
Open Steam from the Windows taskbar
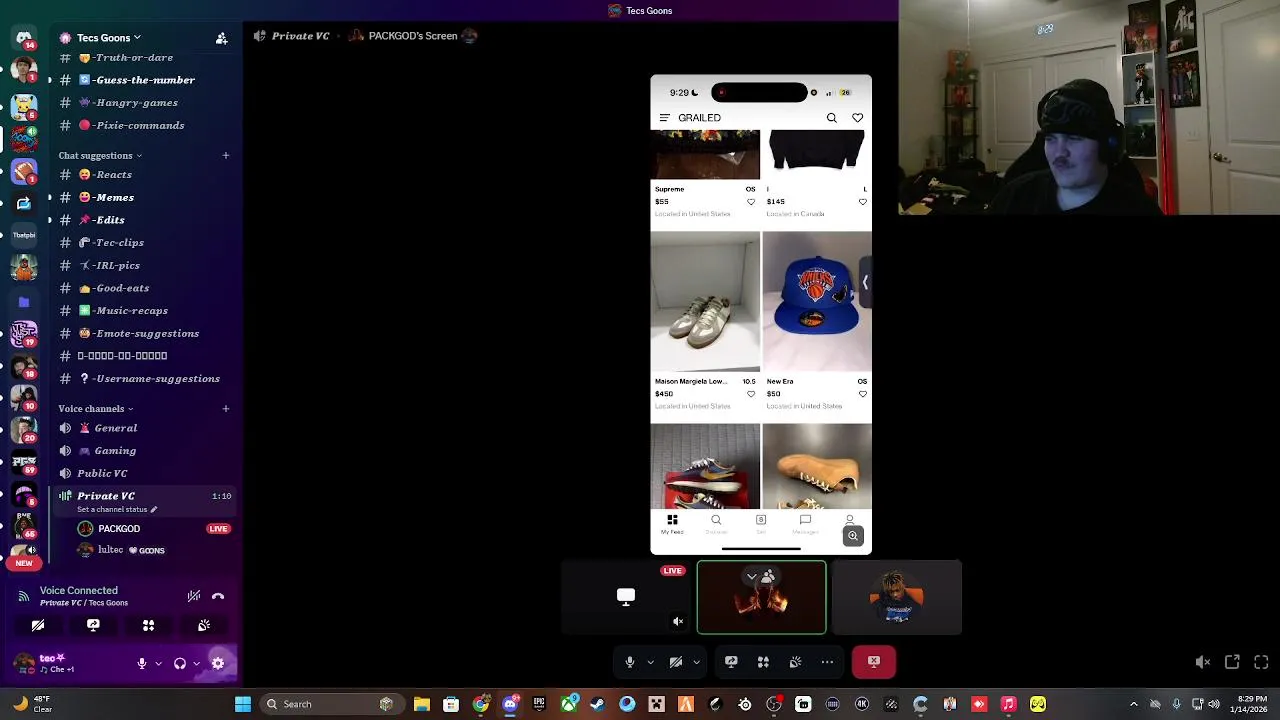tap(598, 704)
